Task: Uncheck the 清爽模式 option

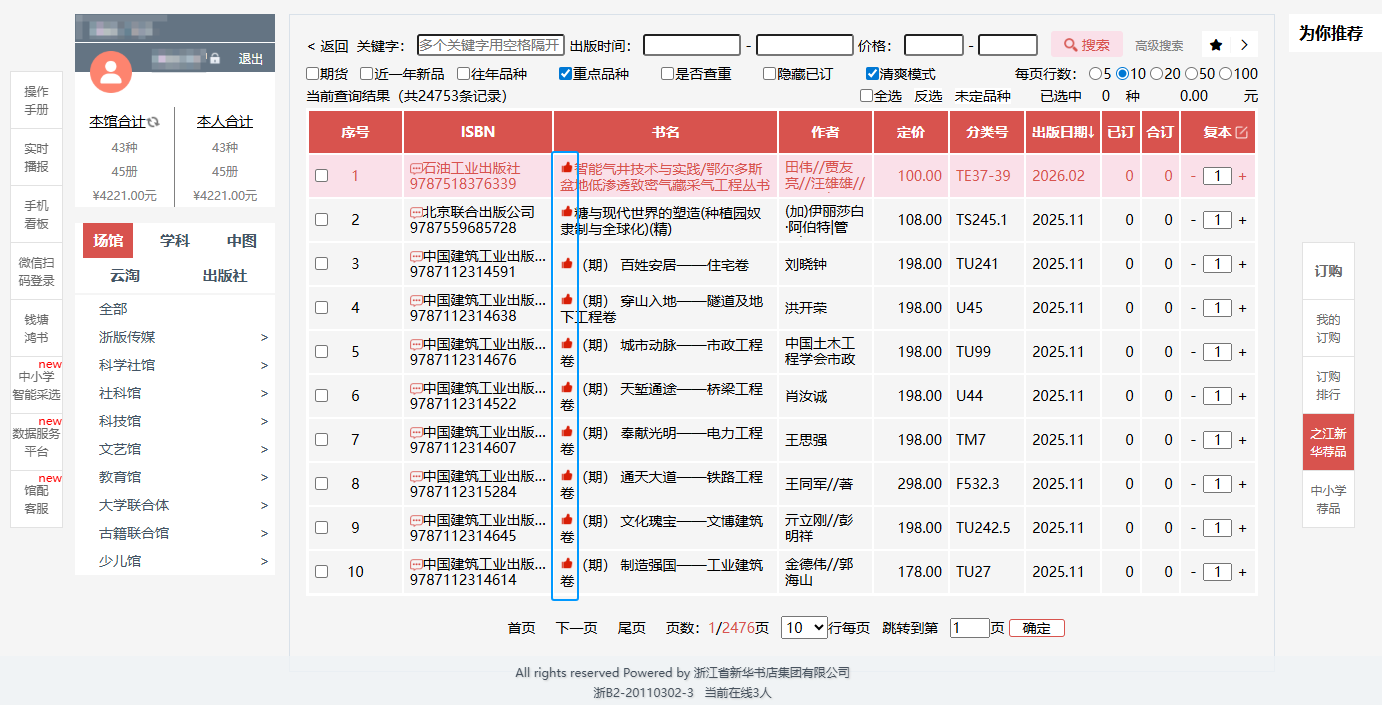Action: coord(872,74)
